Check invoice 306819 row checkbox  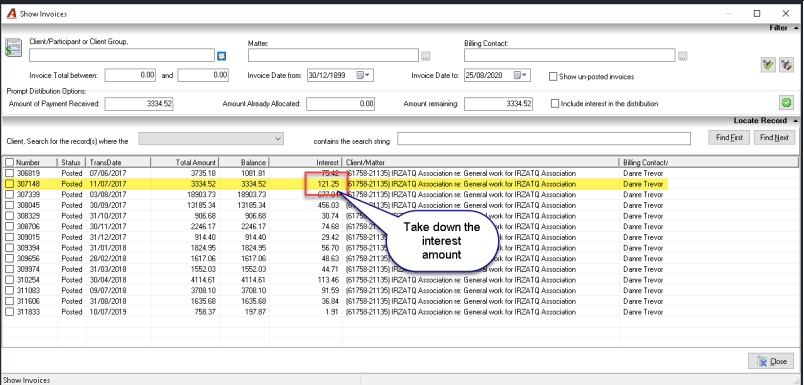coord(10,173)
